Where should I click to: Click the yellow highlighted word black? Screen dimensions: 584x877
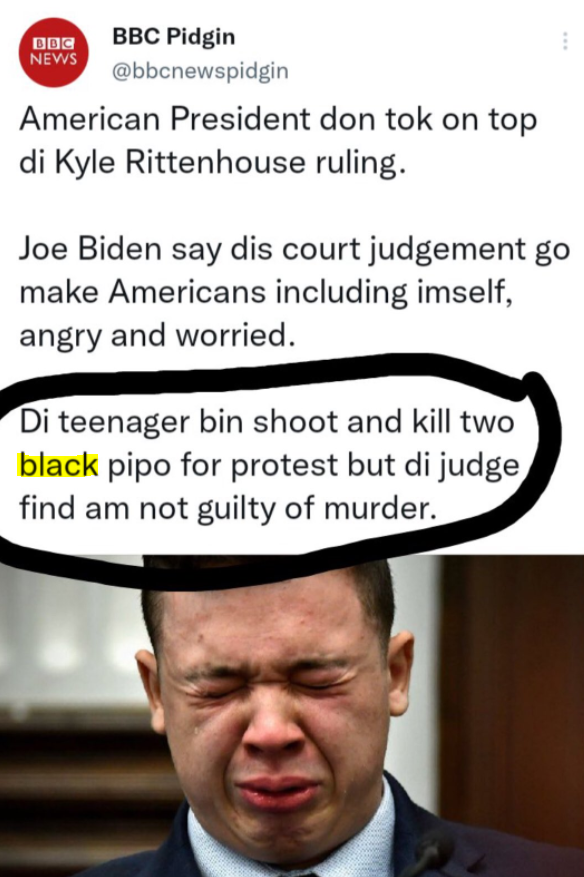58,465
